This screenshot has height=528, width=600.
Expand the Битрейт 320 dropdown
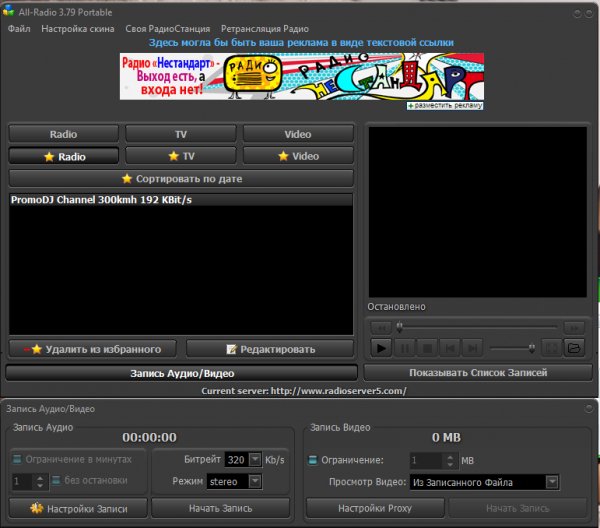255,459
